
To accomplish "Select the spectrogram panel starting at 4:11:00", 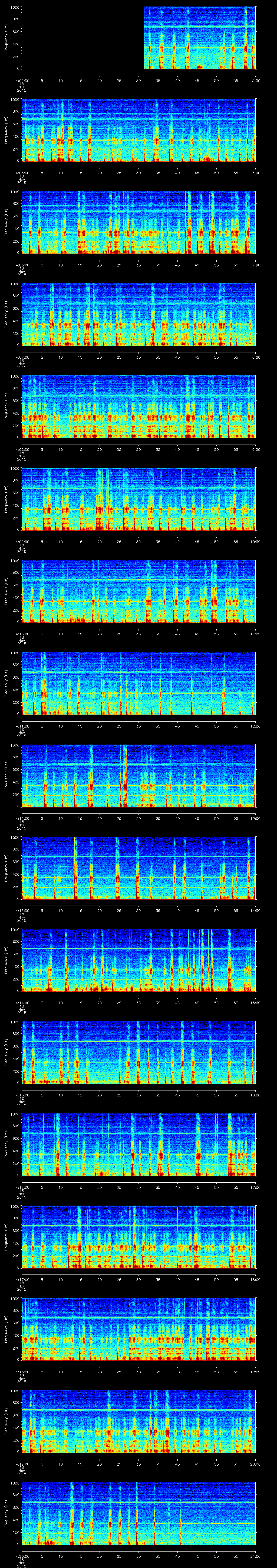I will click(139, 683).
